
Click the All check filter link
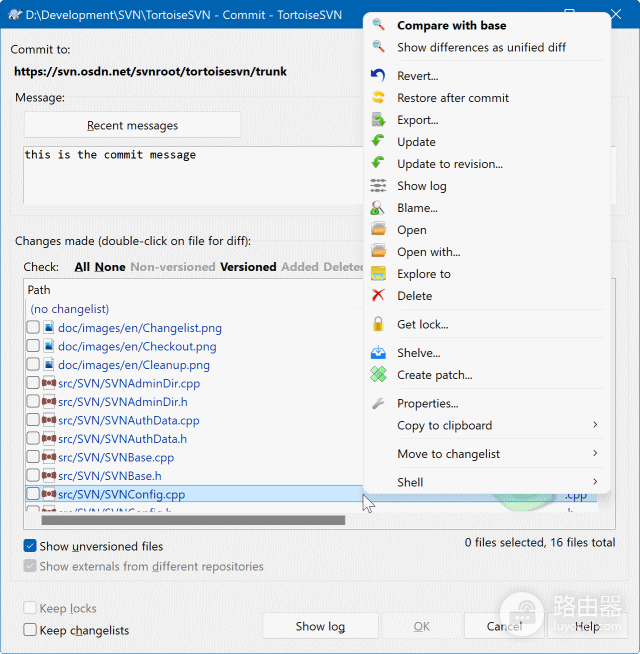[82, 267]
